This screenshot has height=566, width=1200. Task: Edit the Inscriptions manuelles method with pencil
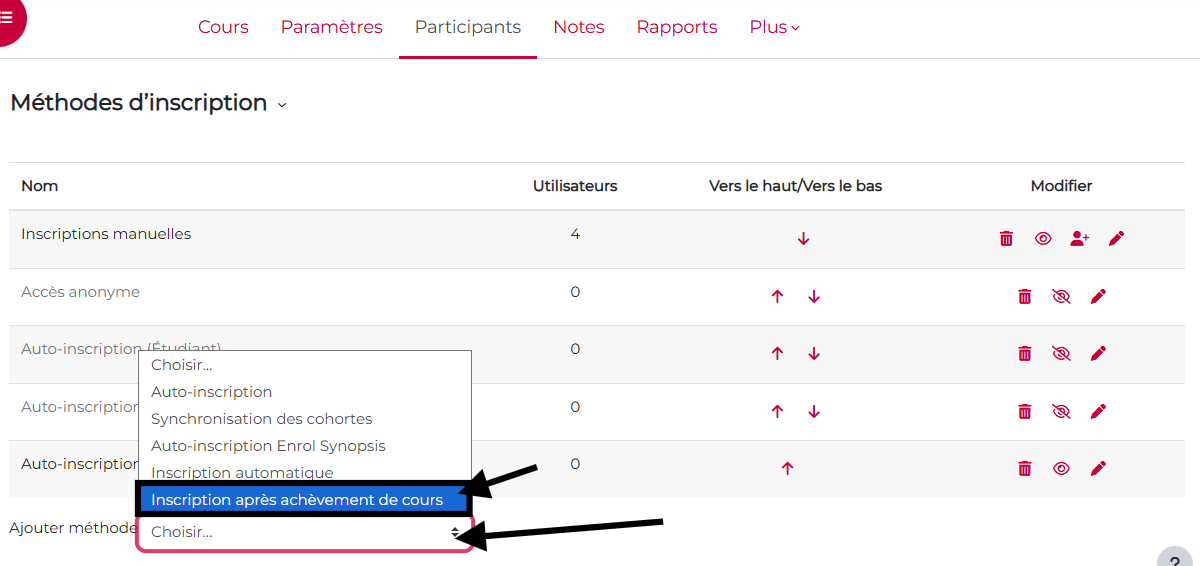click(1117, 238)
